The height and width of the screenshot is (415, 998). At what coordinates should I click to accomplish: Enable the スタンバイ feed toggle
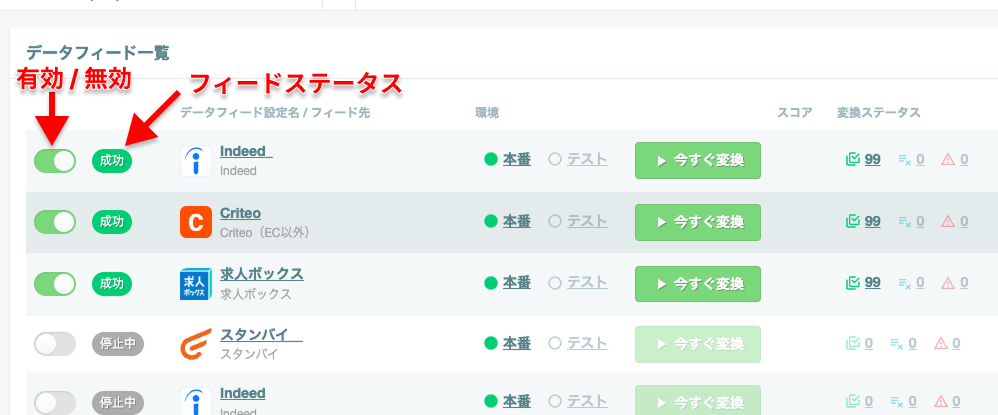[55, 344]
